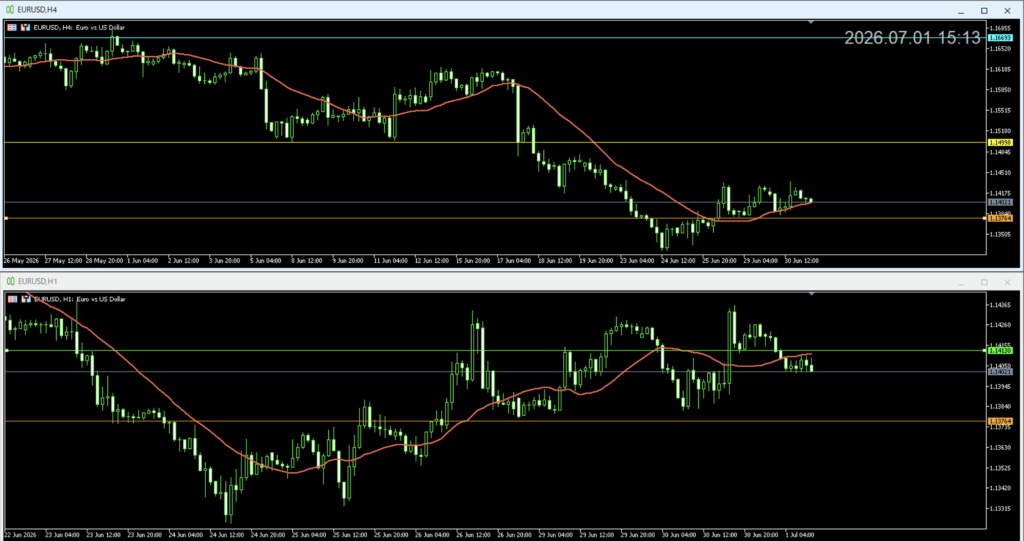
Task: Maximize the EURUSD,H4 chart window
Action: click(984, 10)
